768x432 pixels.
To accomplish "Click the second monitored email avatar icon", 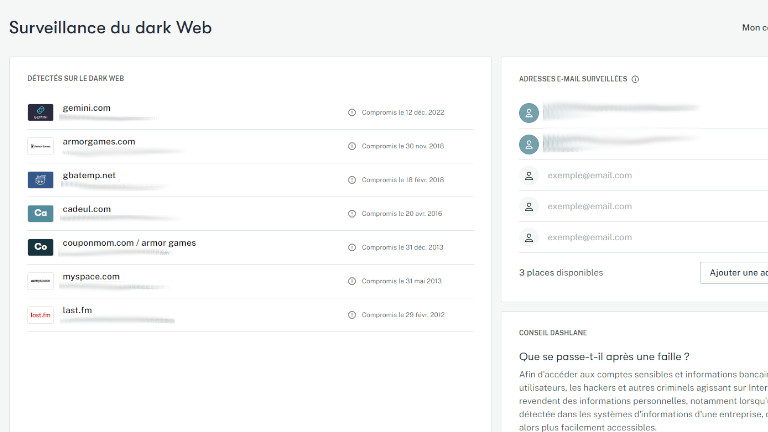I will [529, 144].
